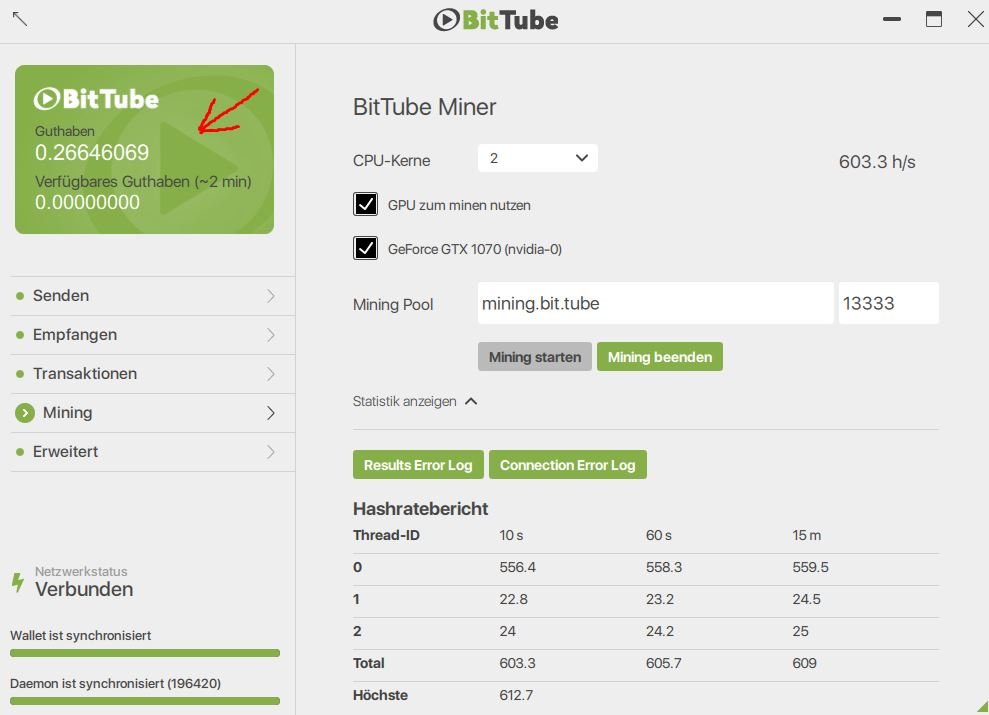Click the chevron next to Erweitert

(x=271, y=452)
